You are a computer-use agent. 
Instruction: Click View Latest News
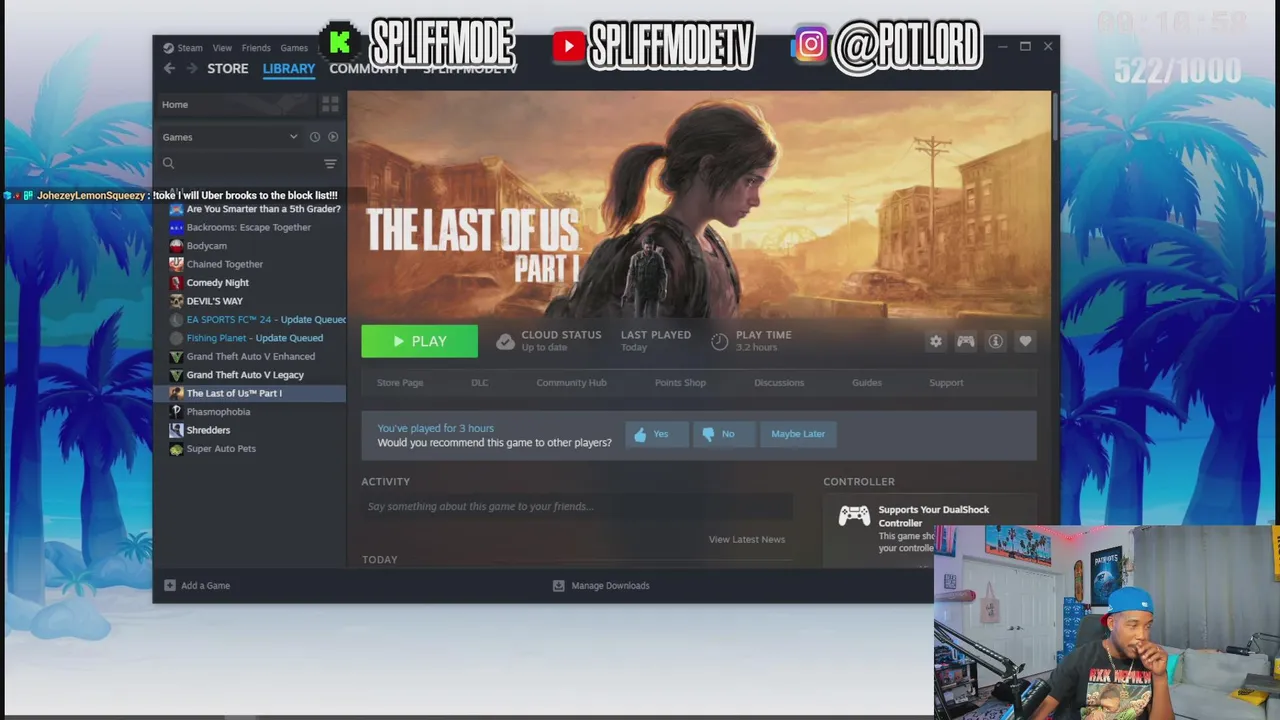coord(747,539)
